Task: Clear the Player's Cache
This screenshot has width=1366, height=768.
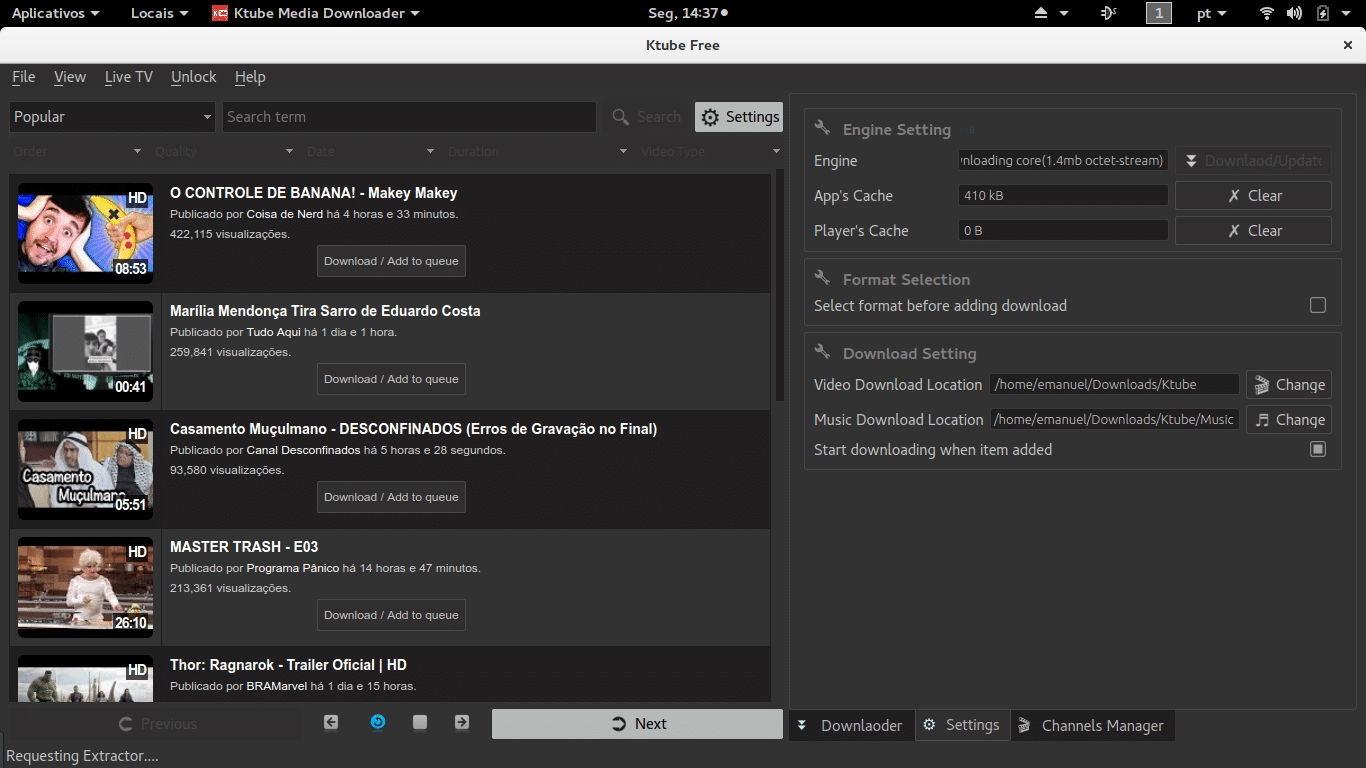Action: coord(1253,230)
